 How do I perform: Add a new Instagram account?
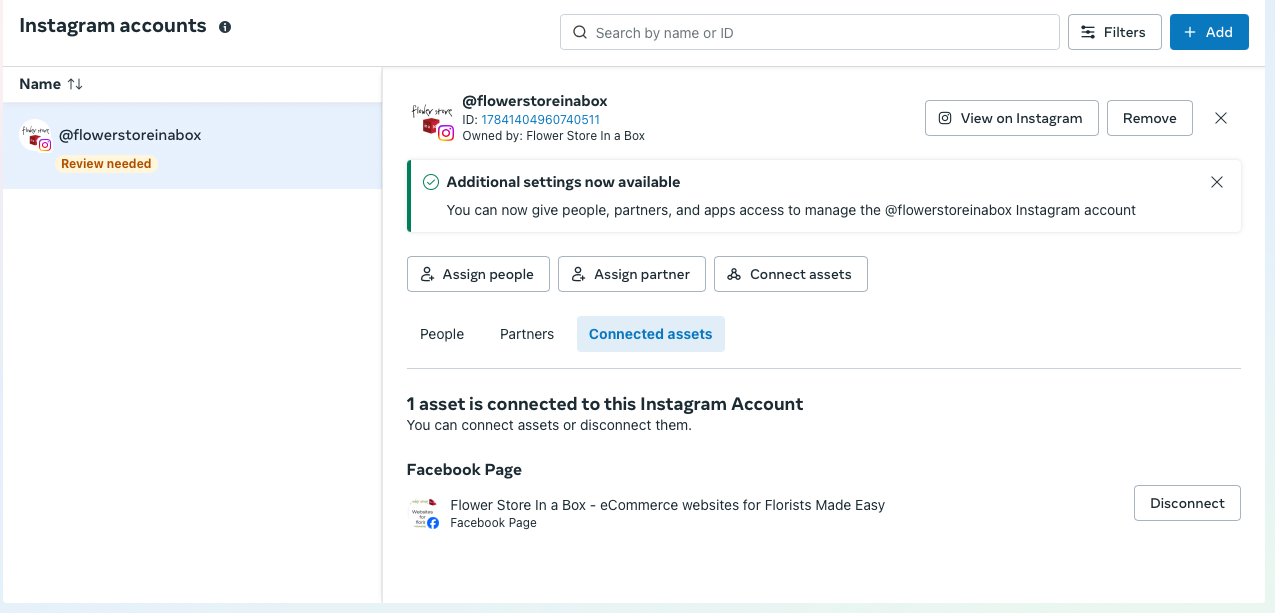click(x=1209, y=32)
